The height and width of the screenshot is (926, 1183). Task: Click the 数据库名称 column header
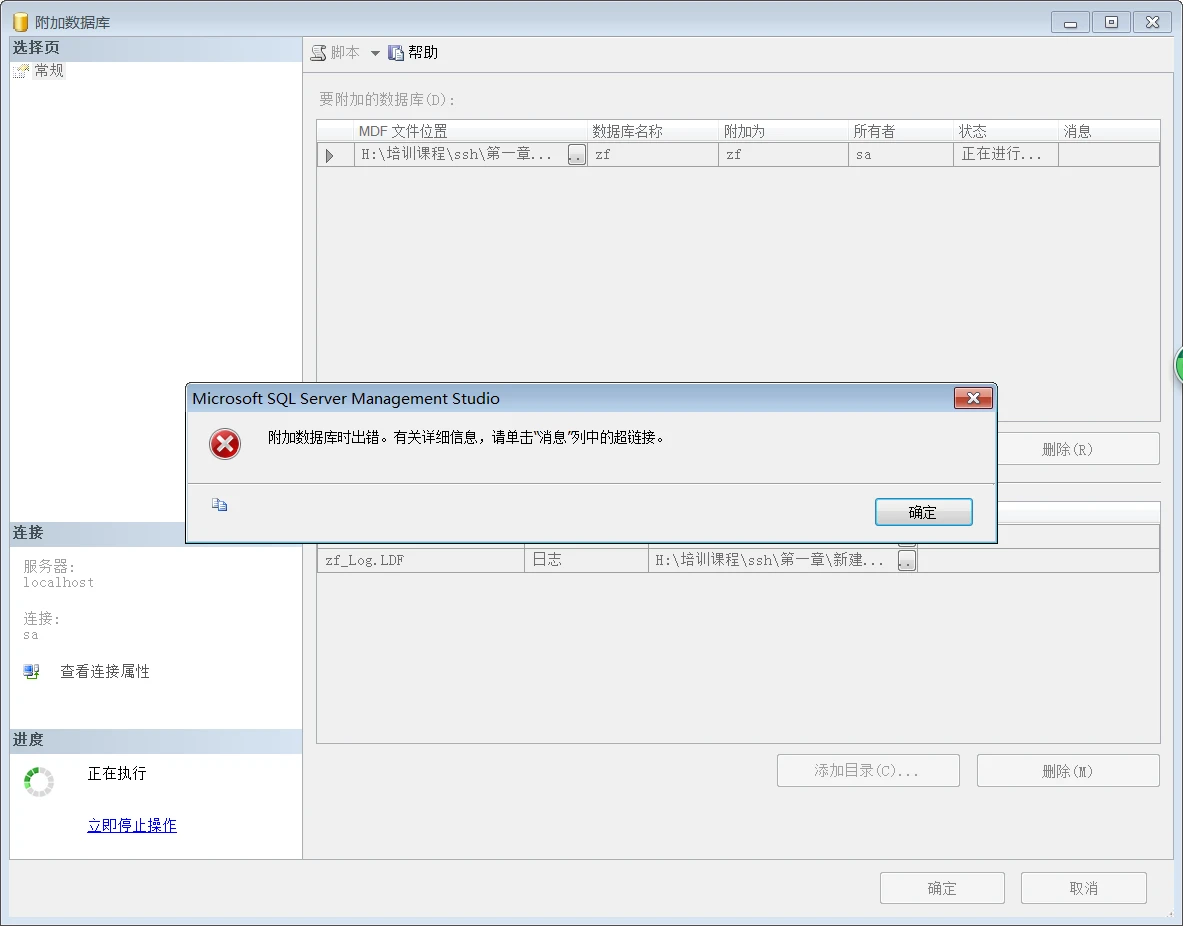[653, 131]
